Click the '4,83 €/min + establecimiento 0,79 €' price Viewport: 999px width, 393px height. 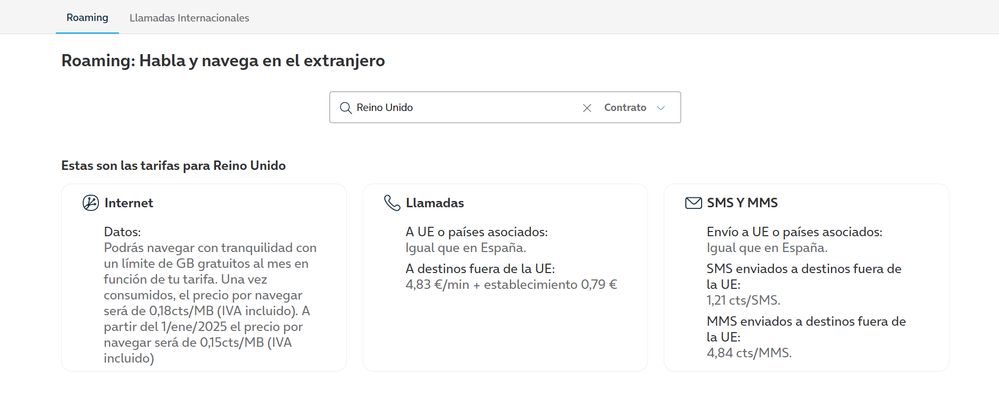511,285
